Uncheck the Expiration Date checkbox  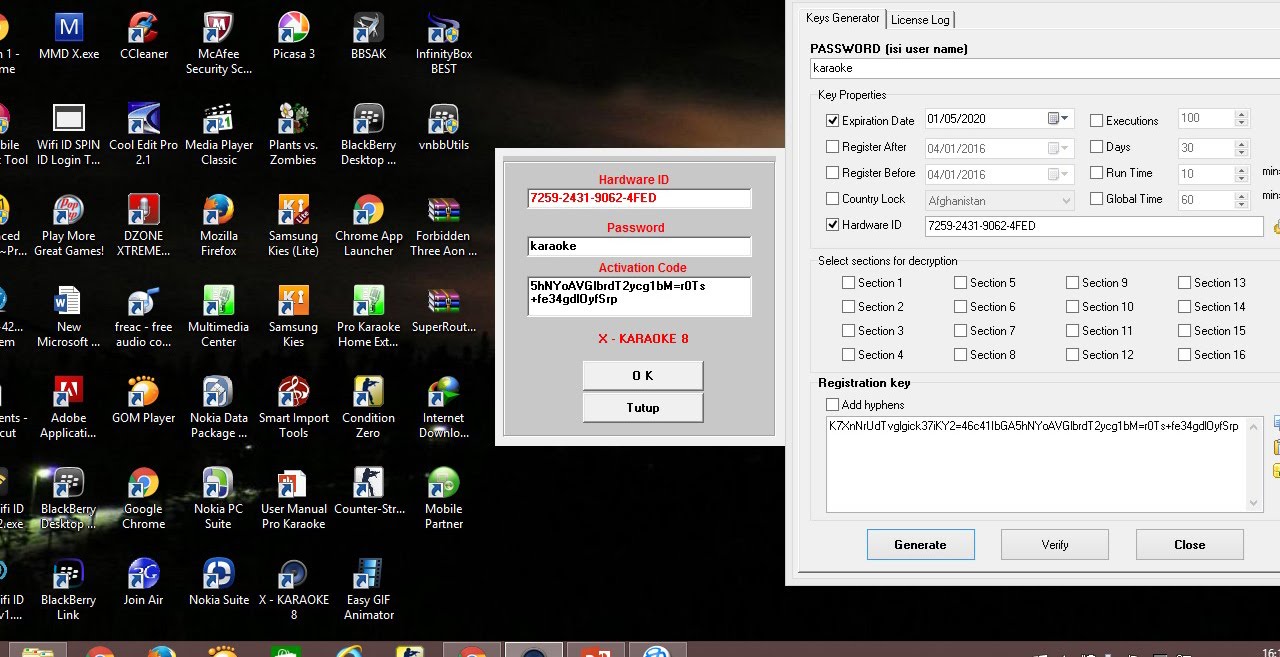coord(833,120)
